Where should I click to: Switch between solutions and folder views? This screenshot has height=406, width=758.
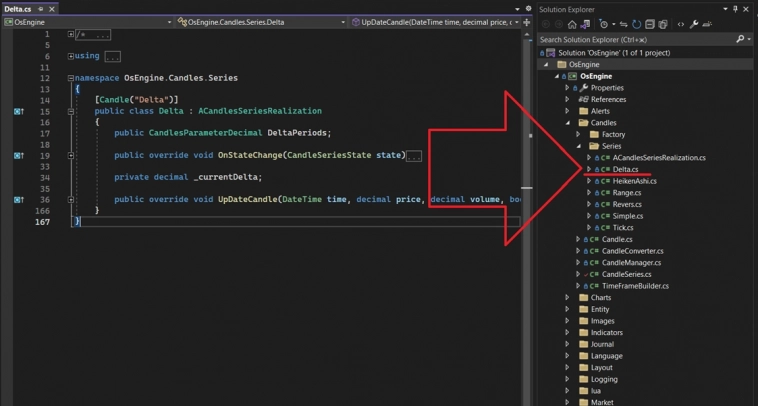pyautogui.click(x=585, y=24)
